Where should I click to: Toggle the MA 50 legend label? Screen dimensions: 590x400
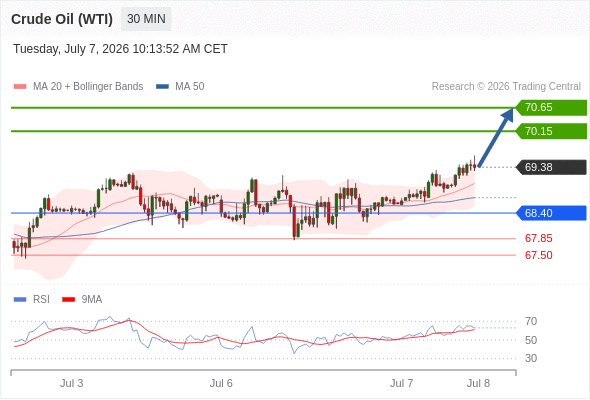(x=190, y=87)
